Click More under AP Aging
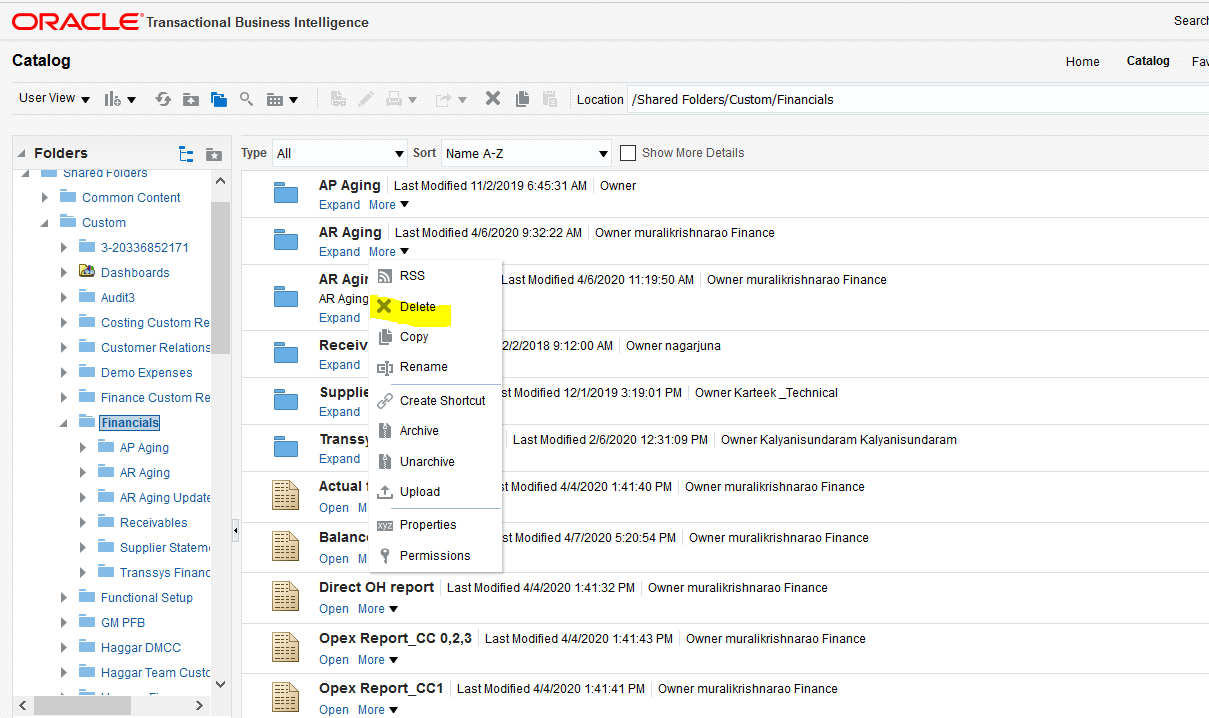 [389, 205]
